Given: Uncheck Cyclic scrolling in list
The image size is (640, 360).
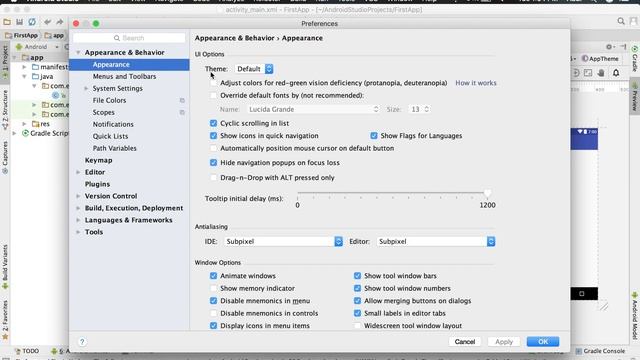Looking at the screenshot, I should point(213,123).
